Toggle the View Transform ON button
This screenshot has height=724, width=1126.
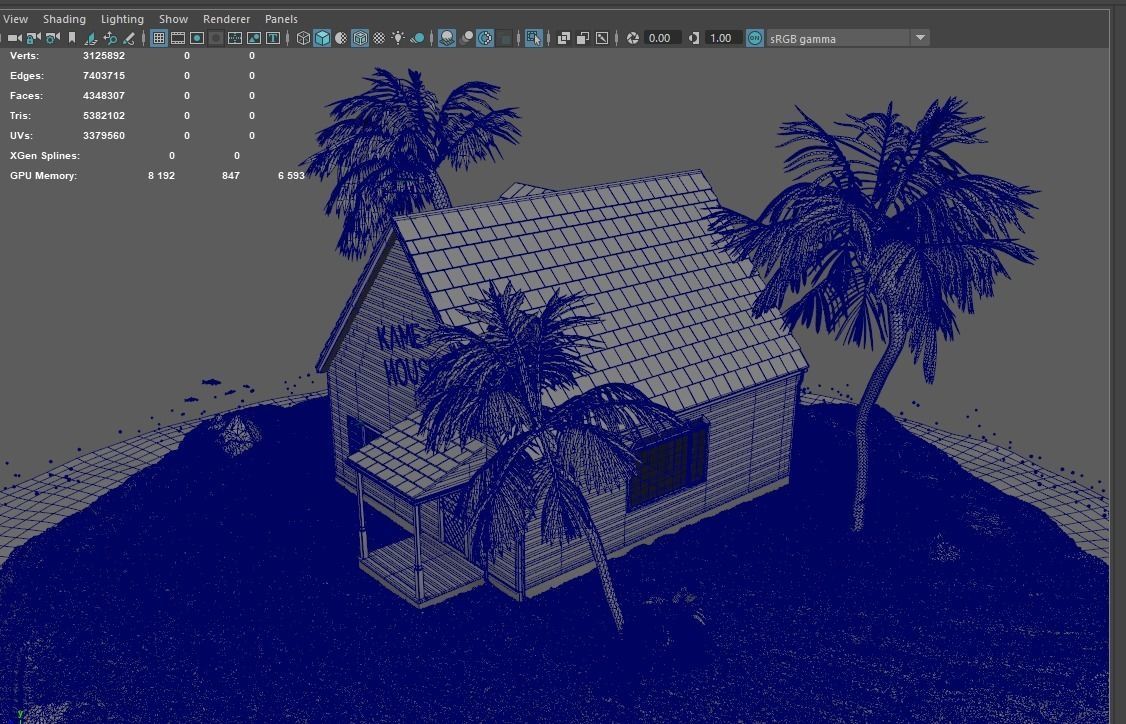[x=755, y=38]
